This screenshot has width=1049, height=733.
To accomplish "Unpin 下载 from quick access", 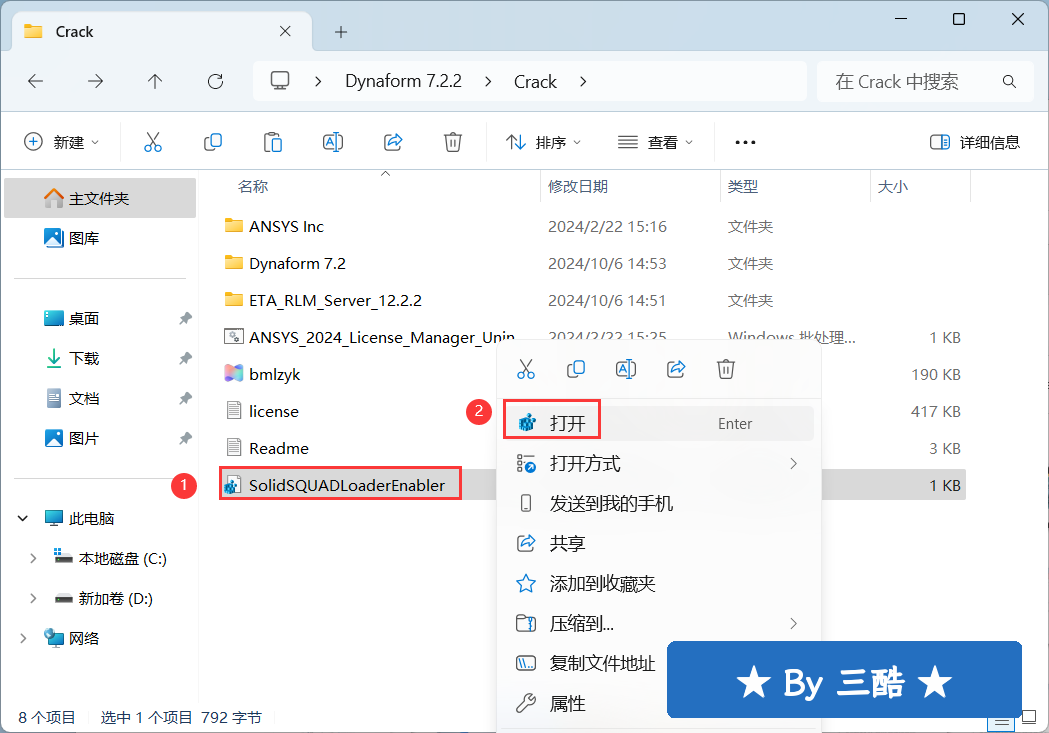I will [185, 358].
